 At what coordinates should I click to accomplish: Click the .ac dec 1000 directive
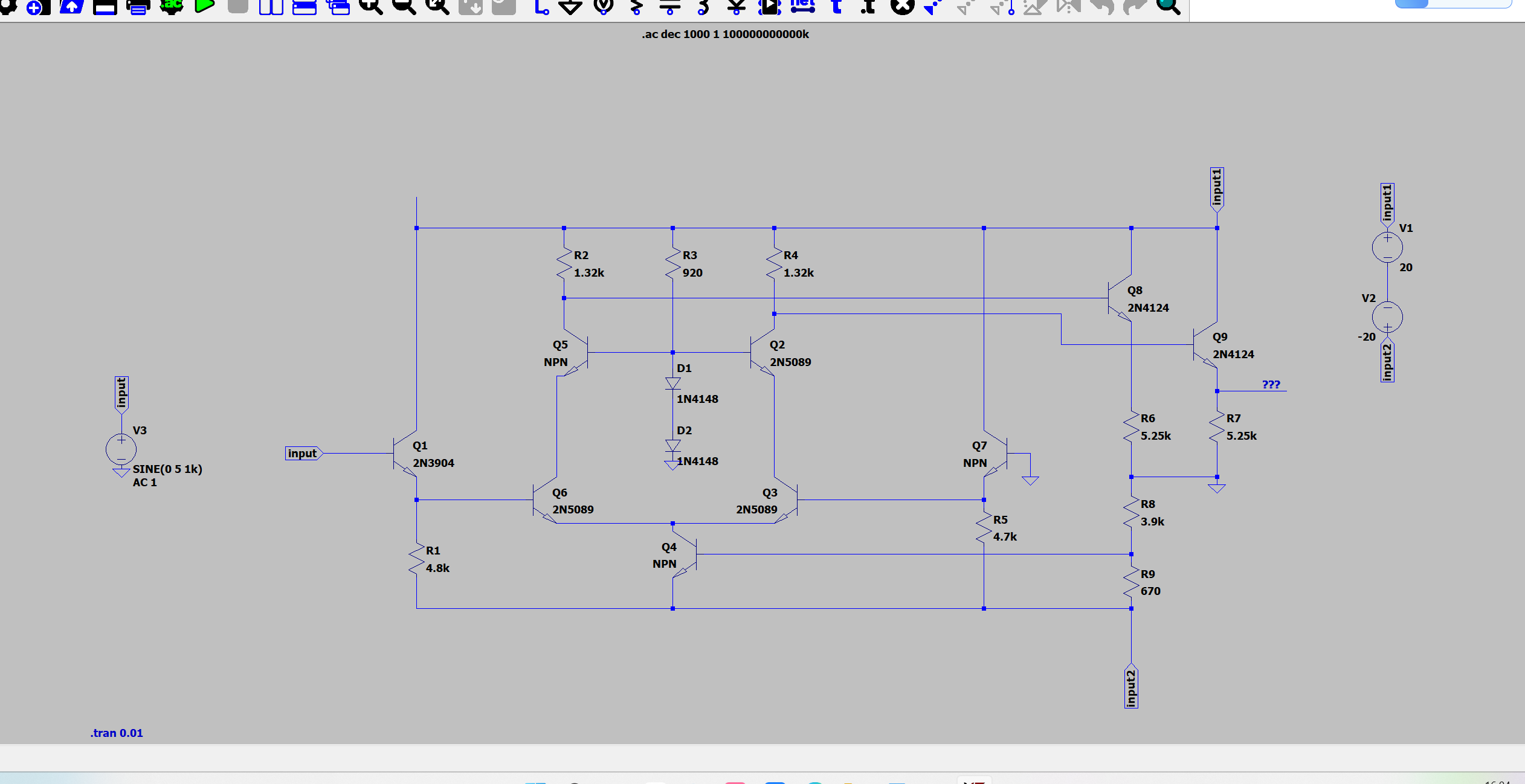pyautogui.click(x=725, y=34)
